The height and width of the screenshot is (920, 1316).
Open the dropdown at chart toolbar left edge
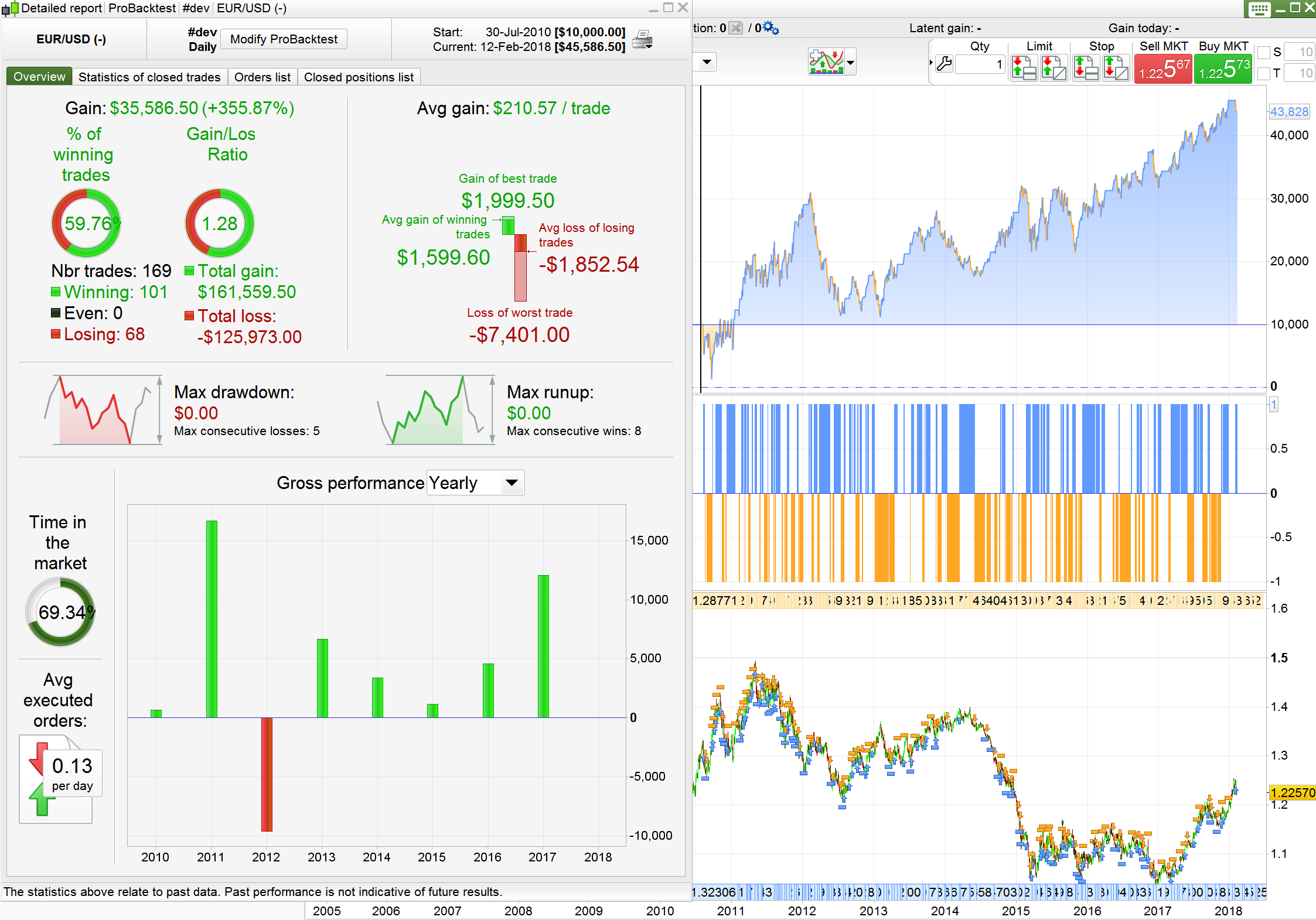[x=706, y=61]
